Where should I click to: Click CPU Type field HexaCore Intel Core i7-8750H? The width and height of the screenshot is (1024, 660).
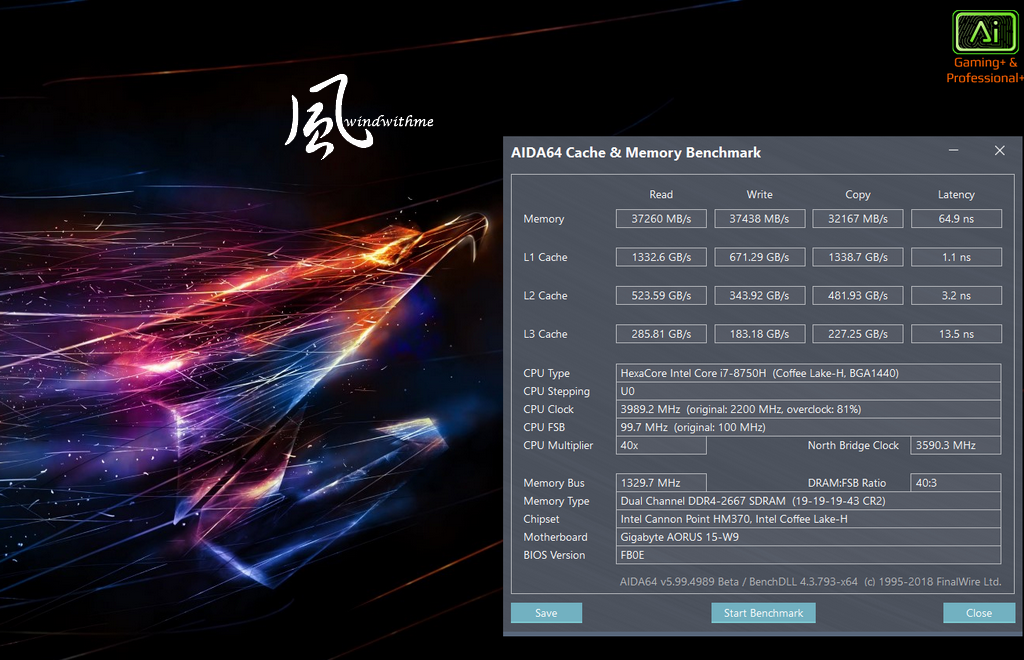(808, 373)
